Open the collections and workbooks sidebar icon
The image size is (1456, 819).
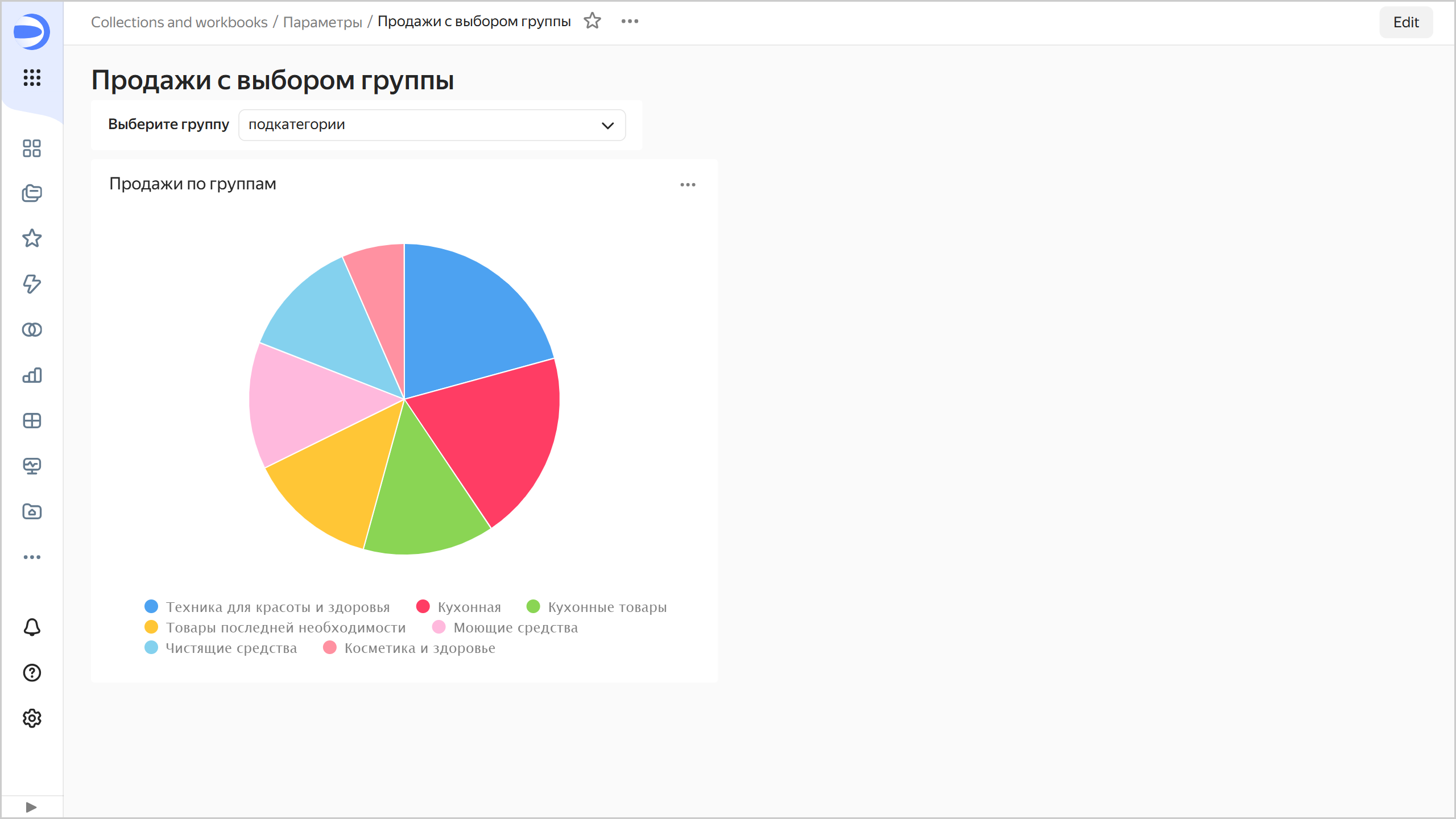[32, 193]
